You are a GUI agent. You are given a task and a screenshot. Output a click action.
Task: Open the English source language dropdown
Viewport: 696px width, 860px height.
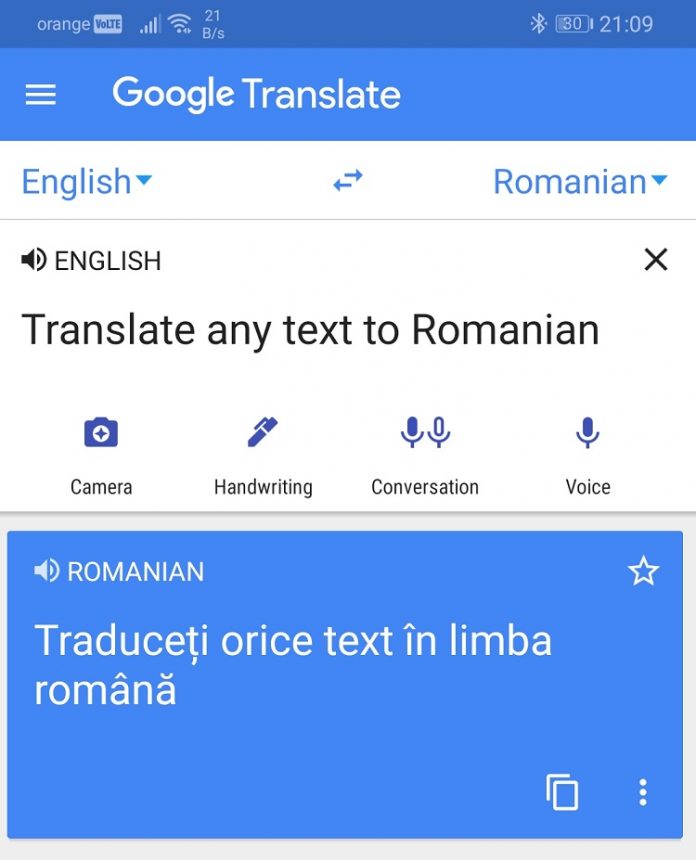pyautogui.click(x=87, y=181)
